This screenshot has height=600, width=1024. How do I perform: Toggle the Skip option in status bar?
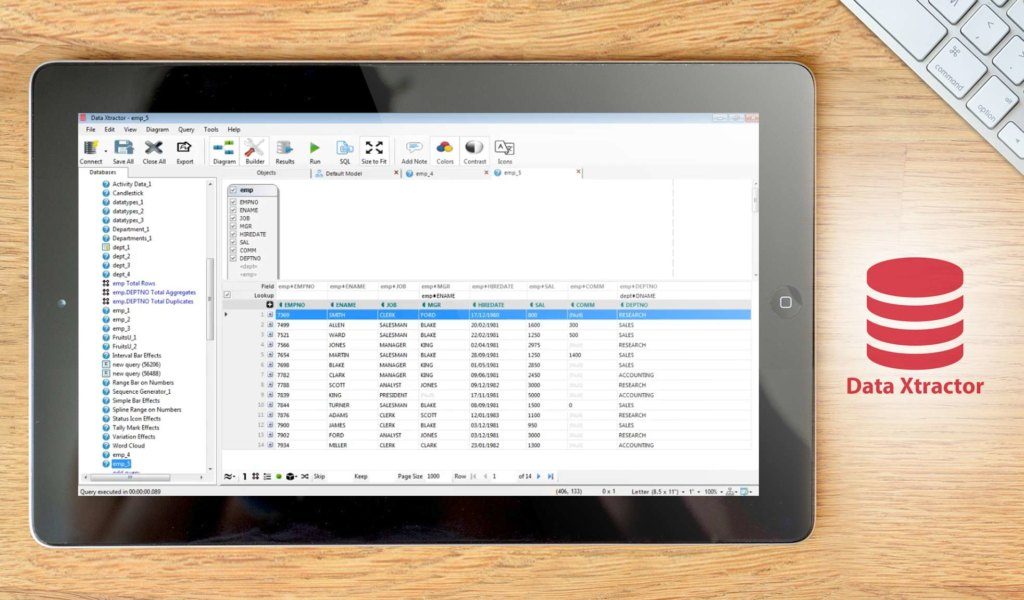click(318, 476)
